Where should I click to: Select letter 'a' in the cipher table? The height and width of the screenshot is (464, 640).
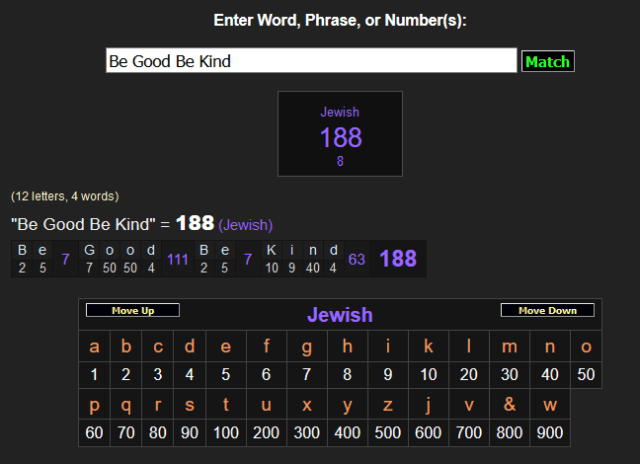[95, 347]
